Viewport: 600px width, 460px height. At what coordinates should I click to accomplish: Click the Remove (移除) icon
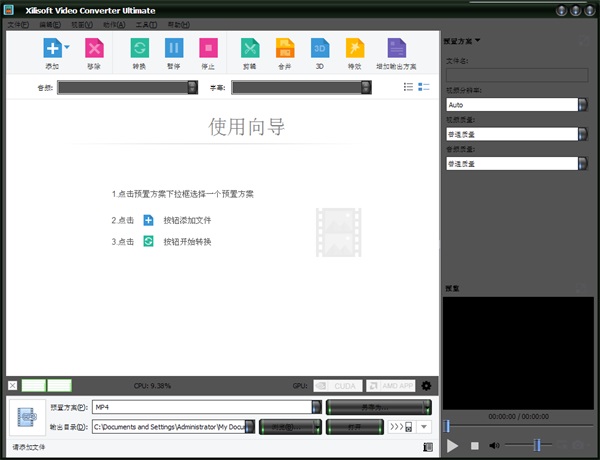click(94, 48)
